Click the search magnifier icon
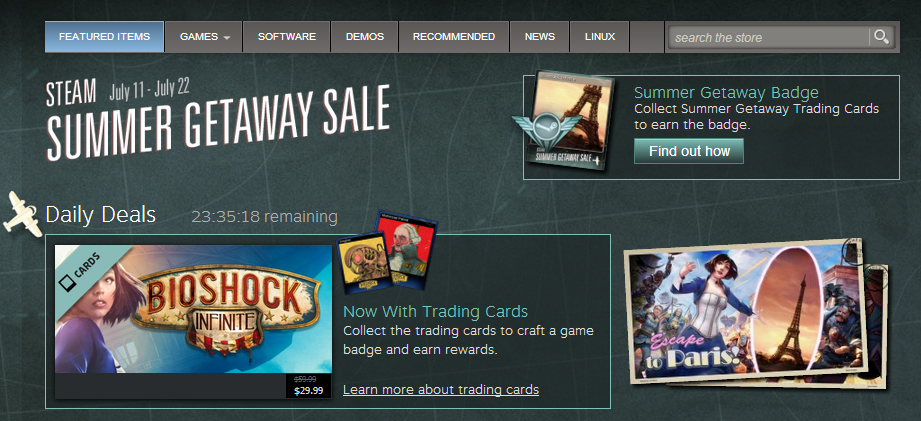Screen dimensions: 921x421 coord(880,37)
